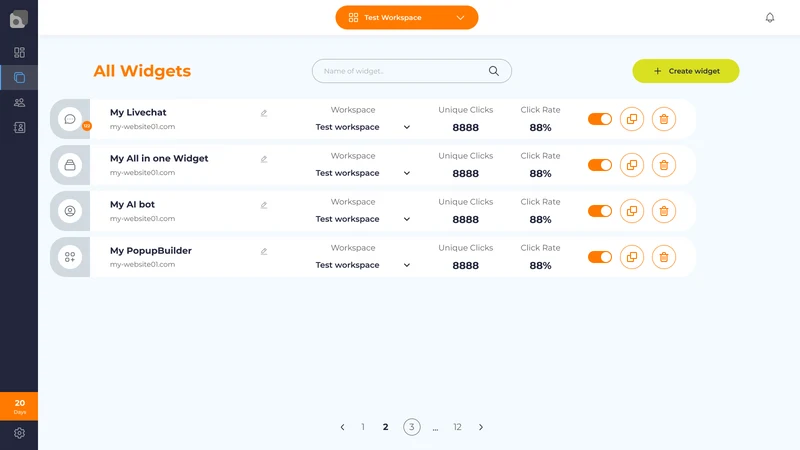Click the search magnifier icon
Screen dimensions: 800x450
click(x=494, y=71)
